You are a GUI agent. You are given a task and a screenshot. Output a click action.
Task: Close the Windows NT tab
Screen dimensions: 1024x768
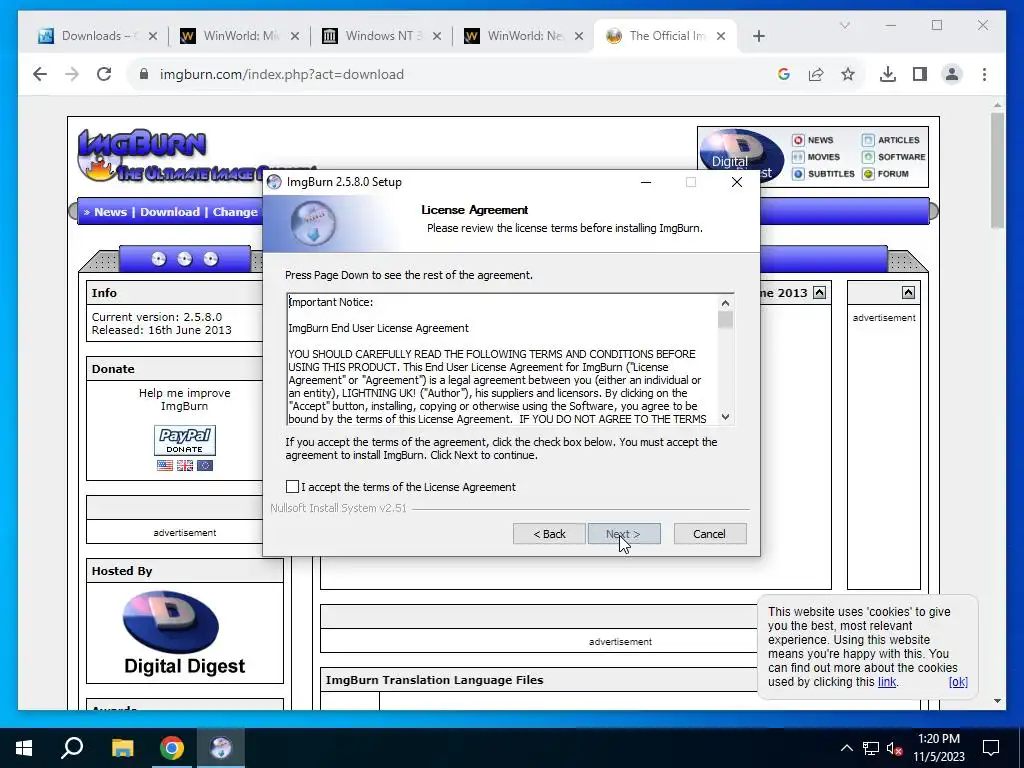pos(437,36)
